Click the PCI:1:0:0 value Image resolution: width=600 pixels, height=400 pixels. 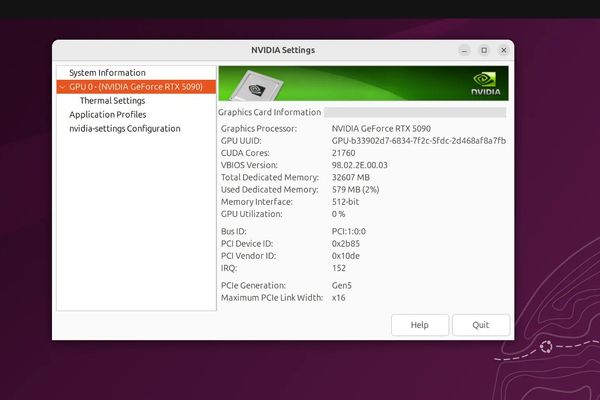pos(349,232)
